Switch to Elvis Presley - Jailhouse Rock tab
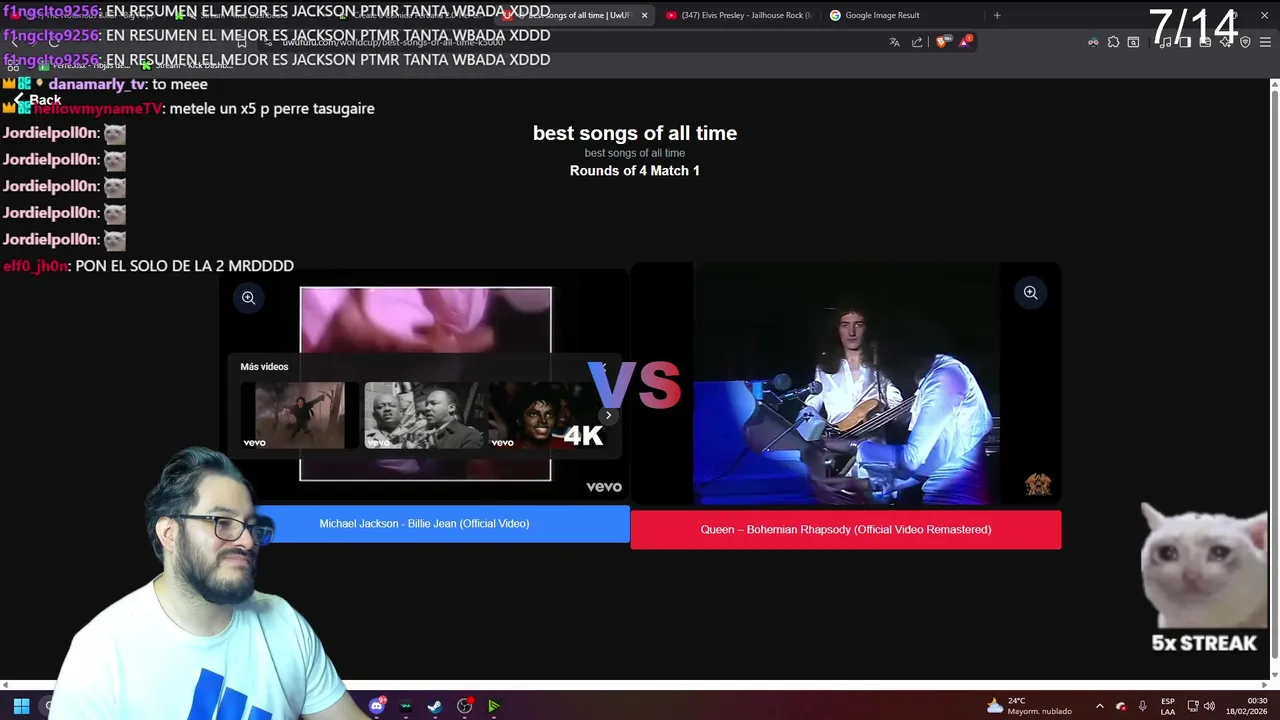Image resolution: width=1280 pixels, height=720 pixels. click(738, 15)
